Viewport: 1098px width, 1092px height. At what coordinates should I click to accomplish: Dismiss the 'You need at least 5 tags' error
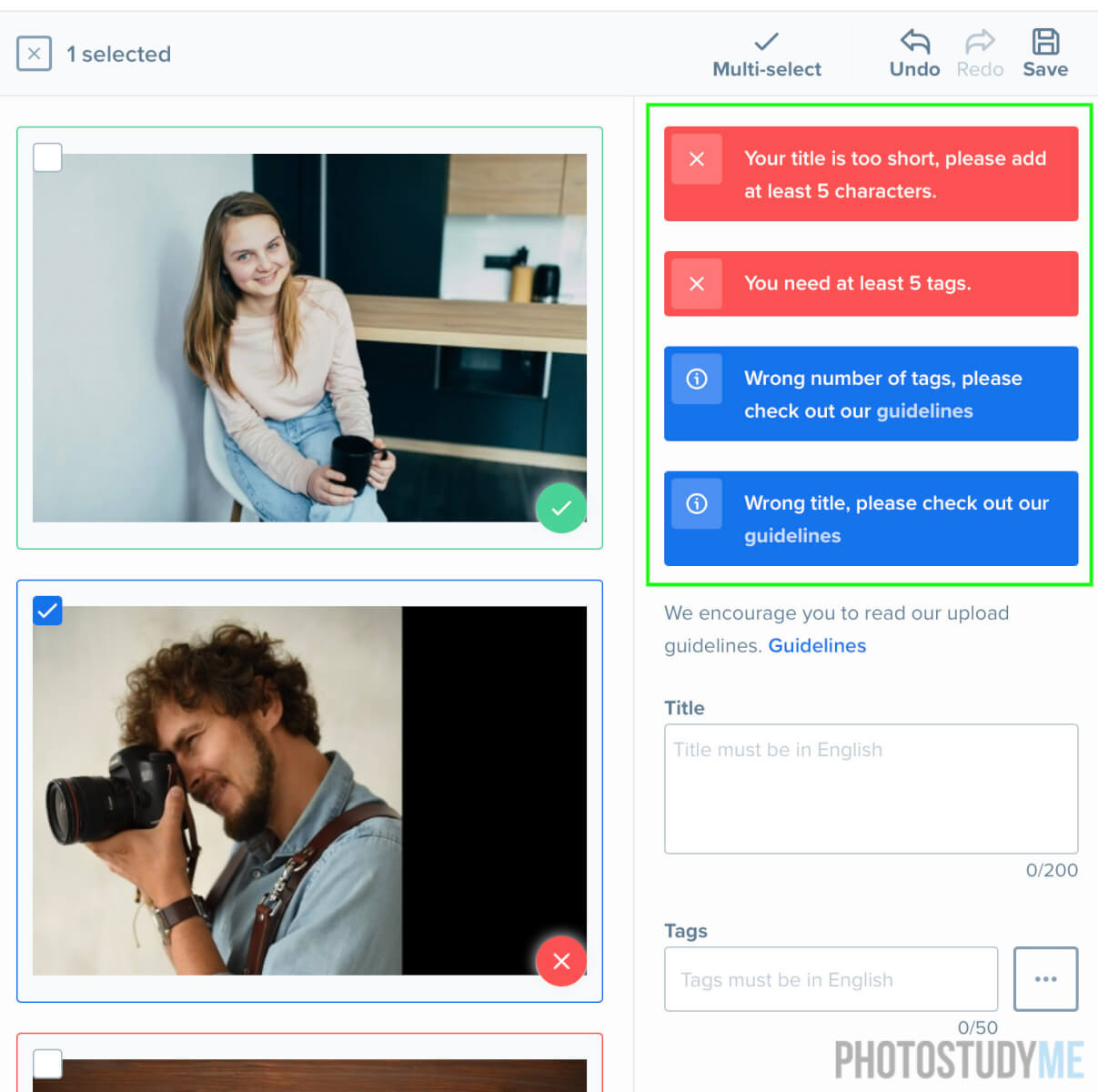point(697,284)
